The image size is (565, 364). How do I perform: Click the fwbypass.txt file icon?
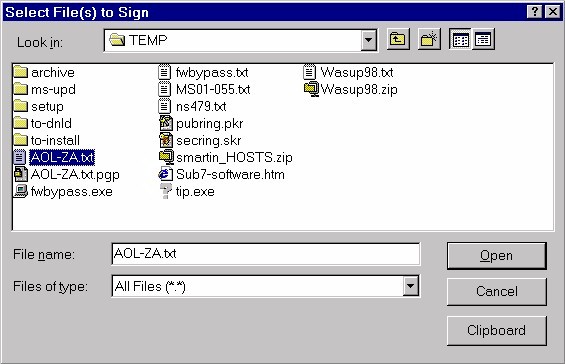click(165, 72)
